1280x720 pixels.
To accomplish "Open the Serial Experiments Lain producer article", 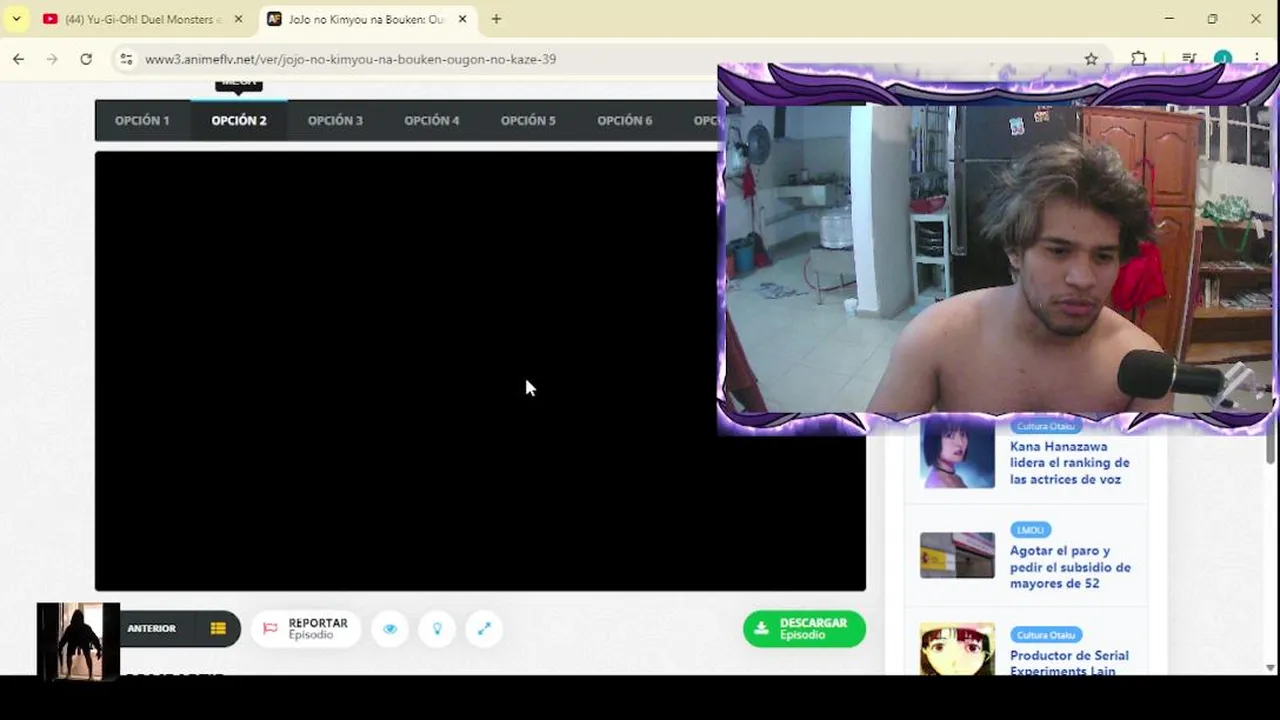I will [1069, 663].
